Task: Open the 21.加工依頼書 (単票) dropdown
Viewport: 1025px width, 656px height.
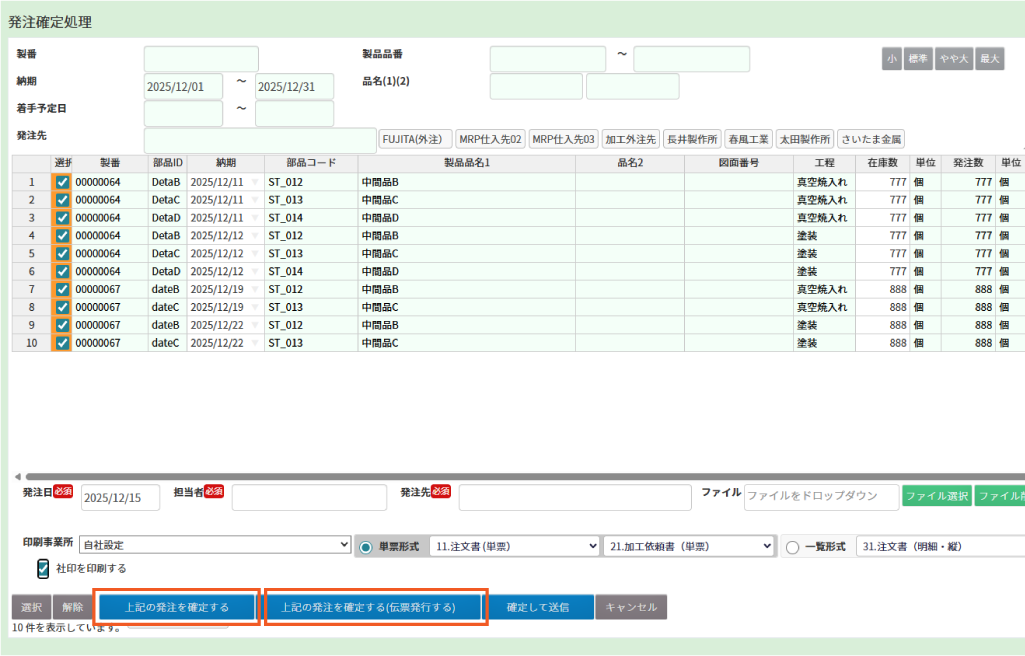Action: pyautogui.click(x=689, y=546)
